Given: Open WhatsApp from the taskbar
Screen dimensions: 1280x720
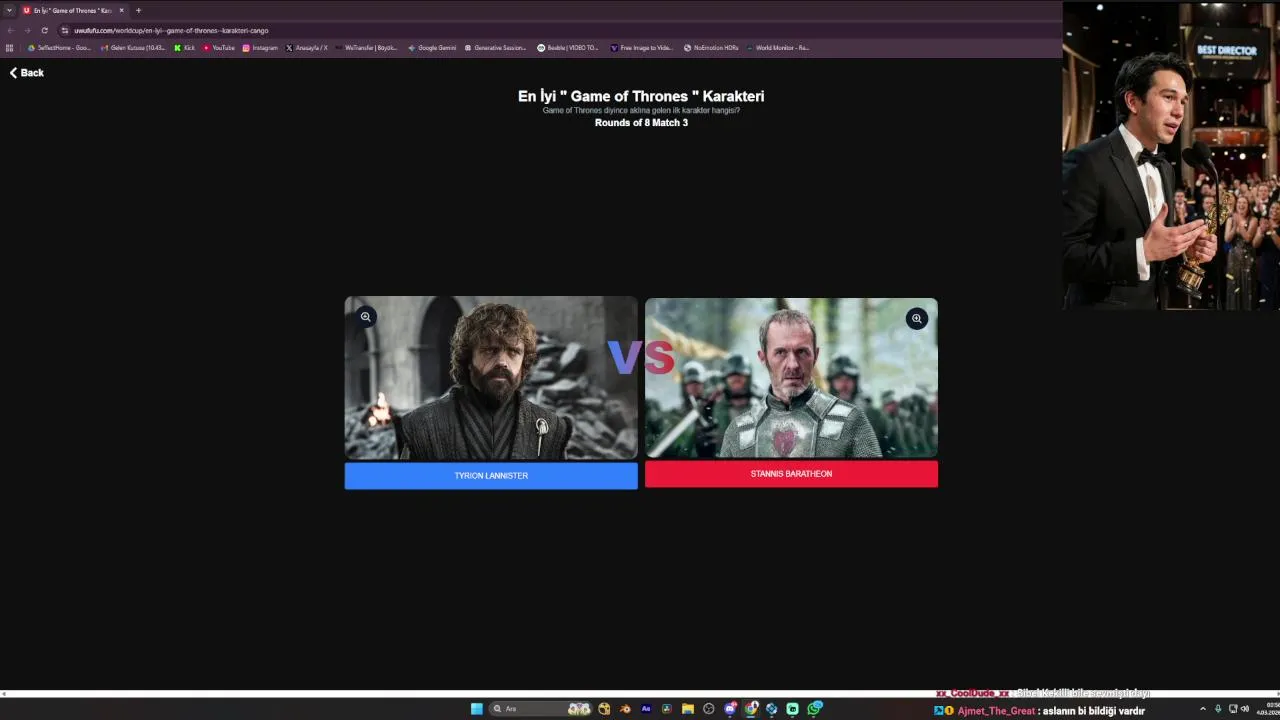Looking at the screenshot, I should [815, 709].
